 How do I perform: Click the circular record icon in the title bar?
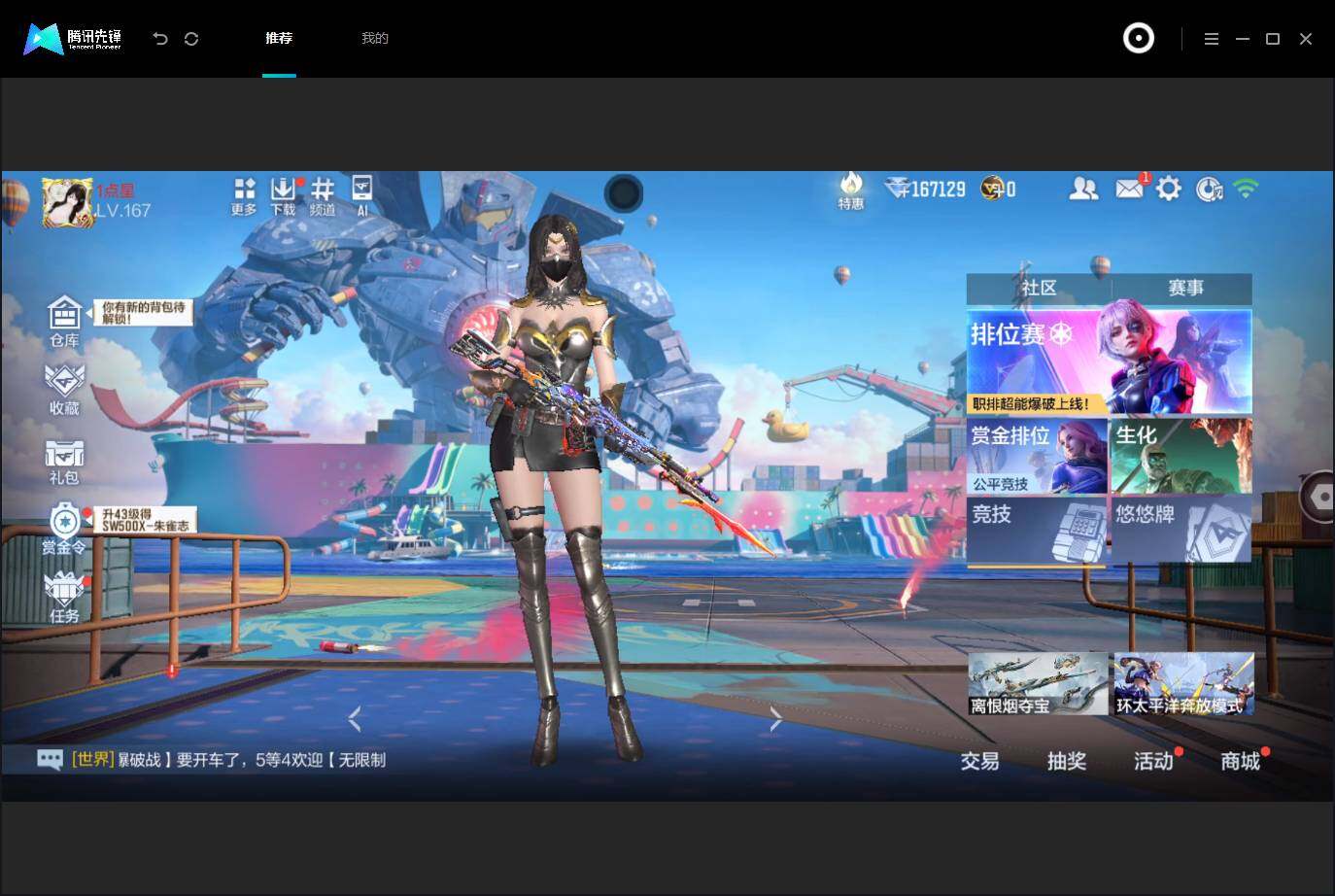coord(1139,39)
